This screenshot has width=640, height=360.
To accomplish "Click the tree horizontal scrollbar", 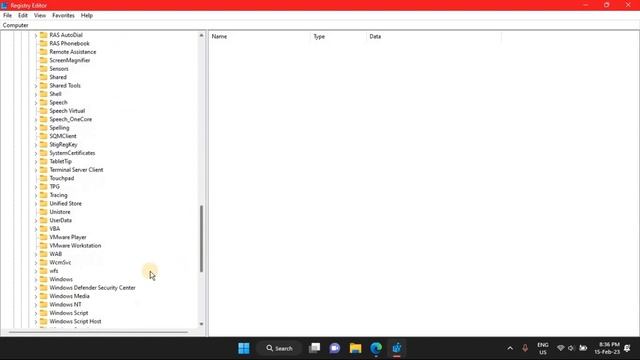I will (x=98, y=332).
